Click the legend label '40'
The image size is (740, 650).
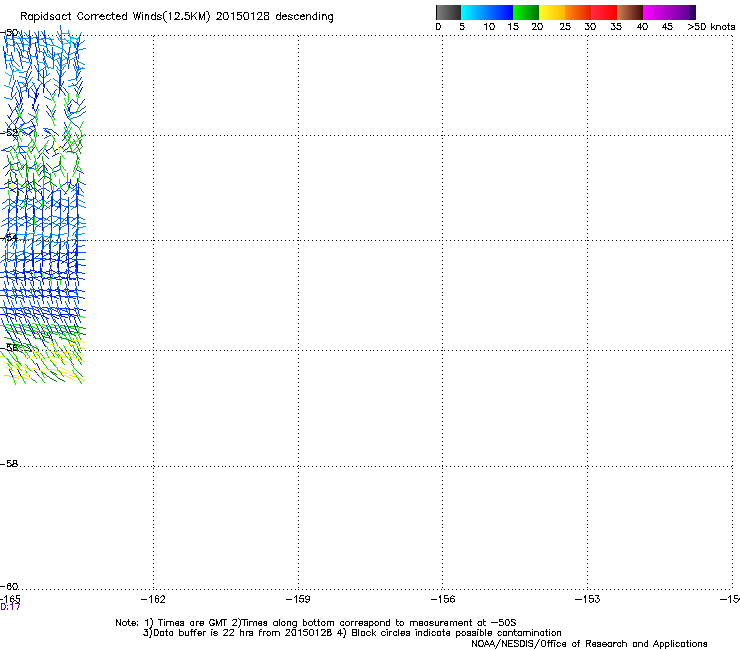(642, 27)
